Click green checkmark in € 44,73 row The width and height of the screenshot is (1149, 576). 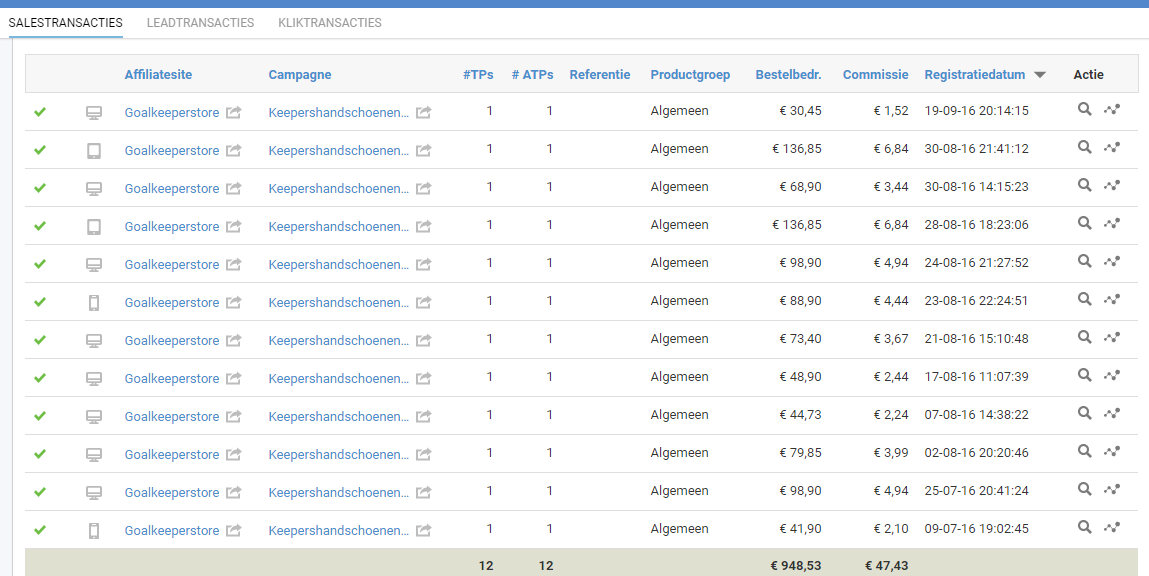[40, 416]
